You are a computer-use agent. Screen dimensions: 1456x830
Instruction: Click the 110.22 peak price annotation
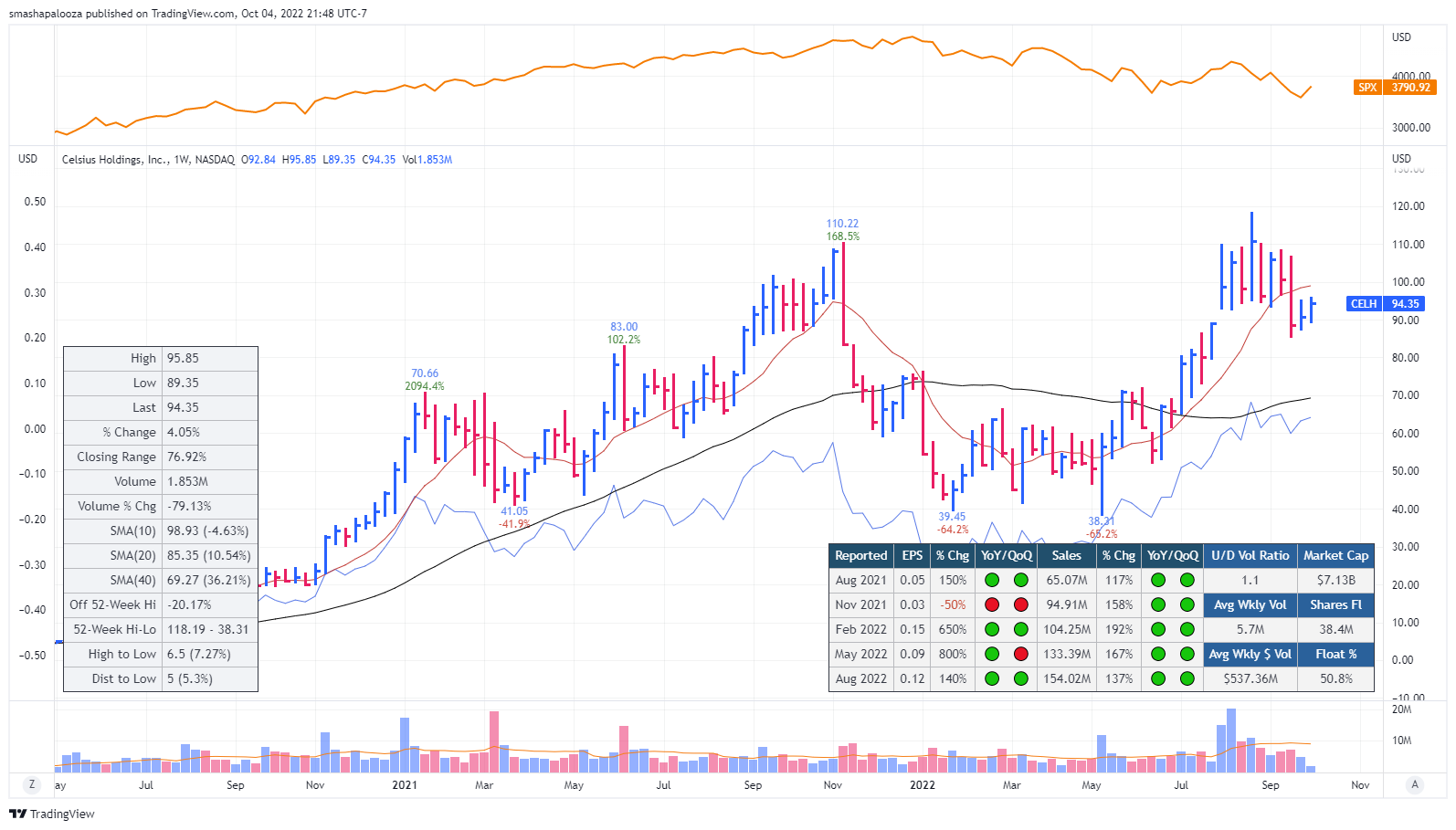[x=842, y=224]
